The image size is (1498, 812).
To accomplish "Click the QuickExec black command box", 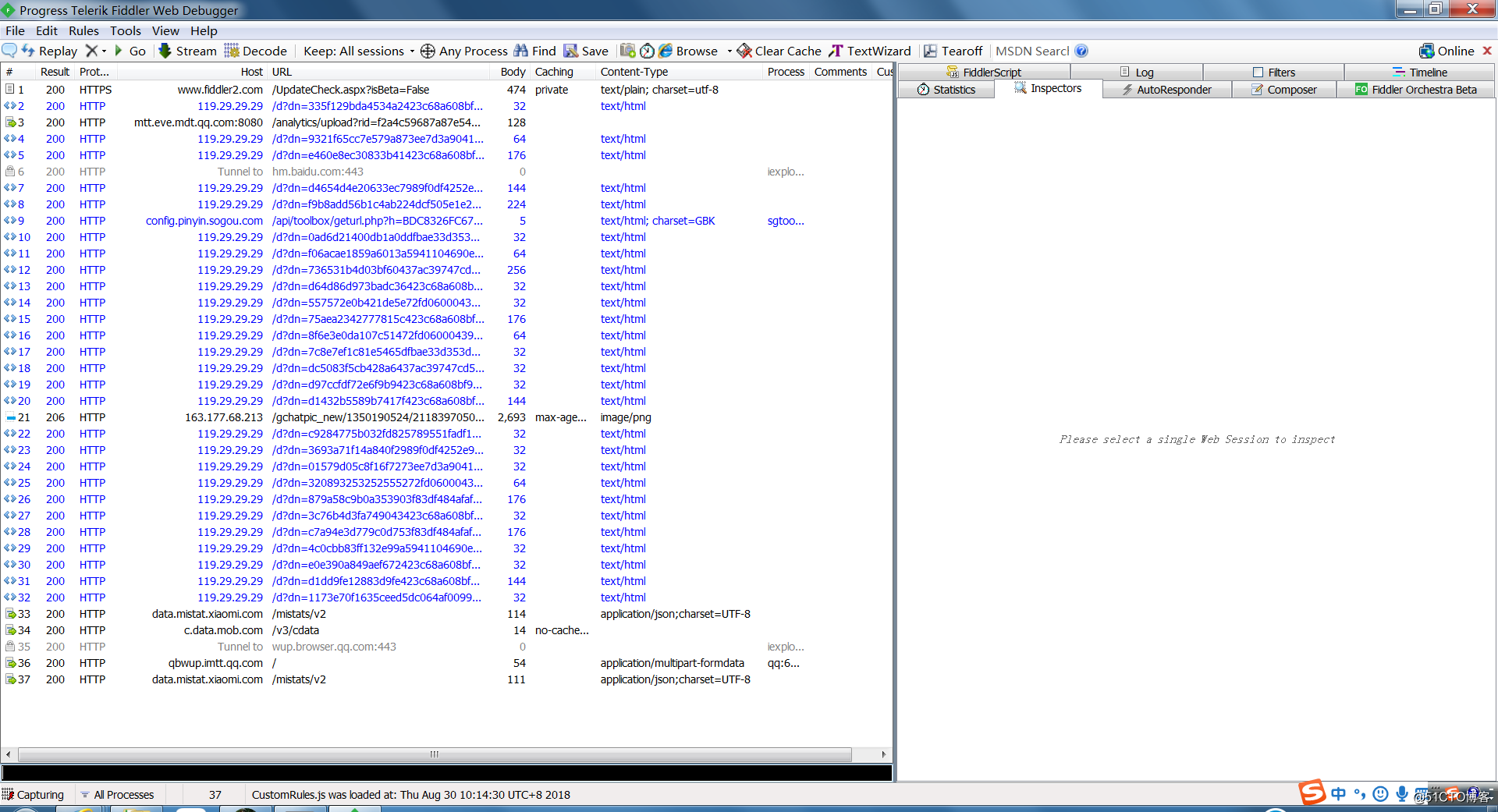I will click(x=446, y=773).
